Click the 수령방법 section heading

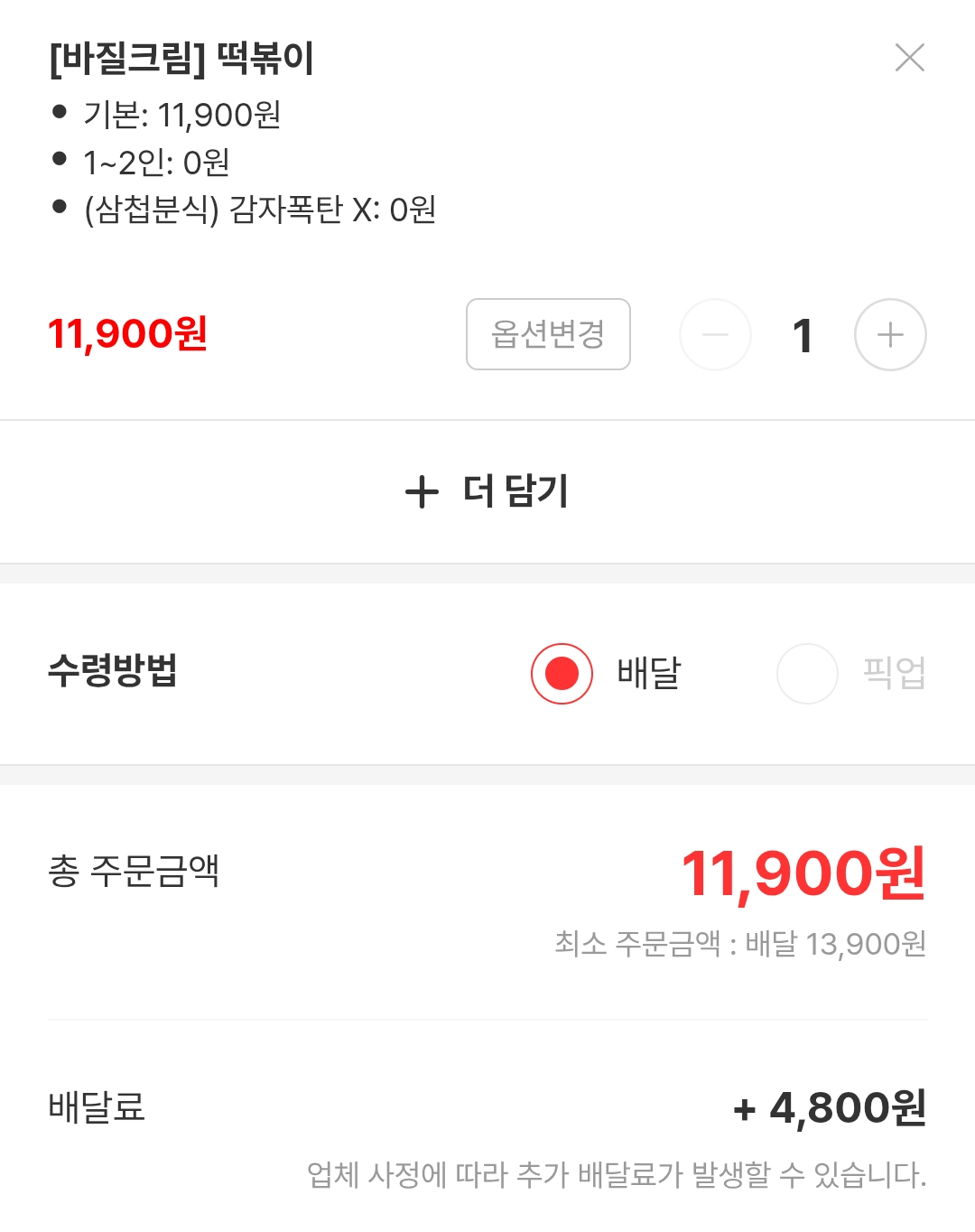(113, 670)
